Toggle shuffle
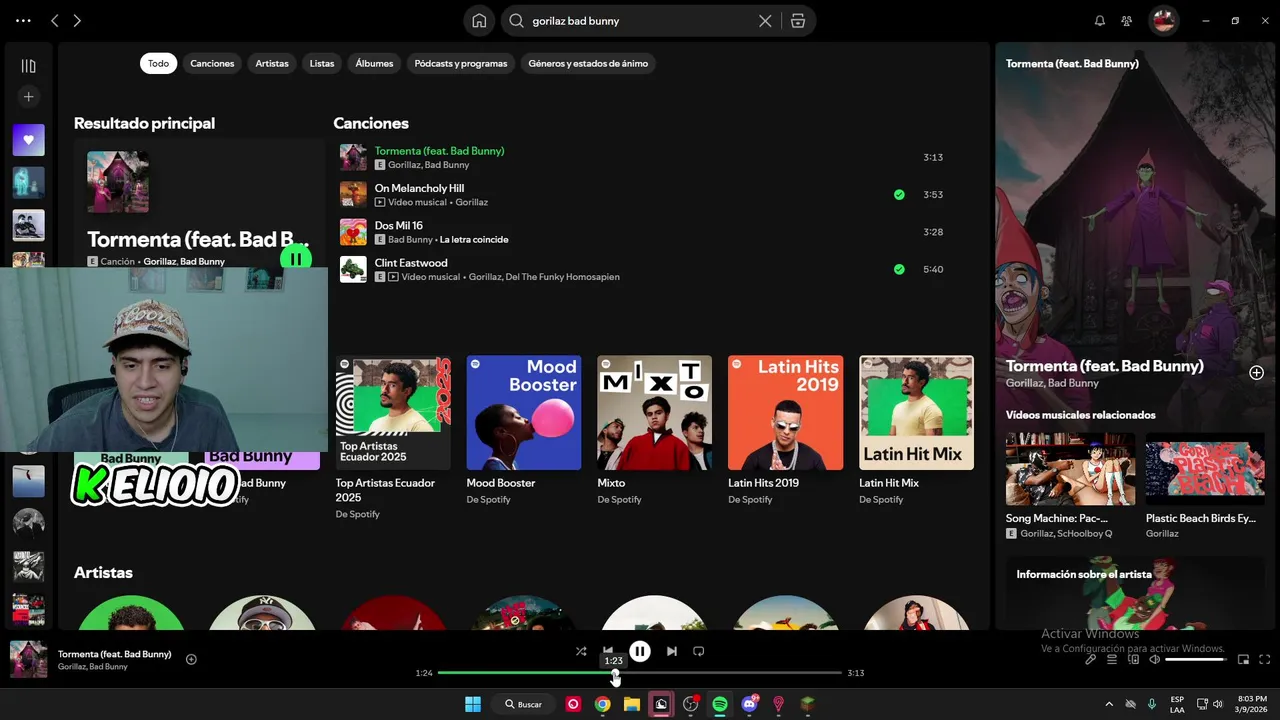 pos(581,651)
